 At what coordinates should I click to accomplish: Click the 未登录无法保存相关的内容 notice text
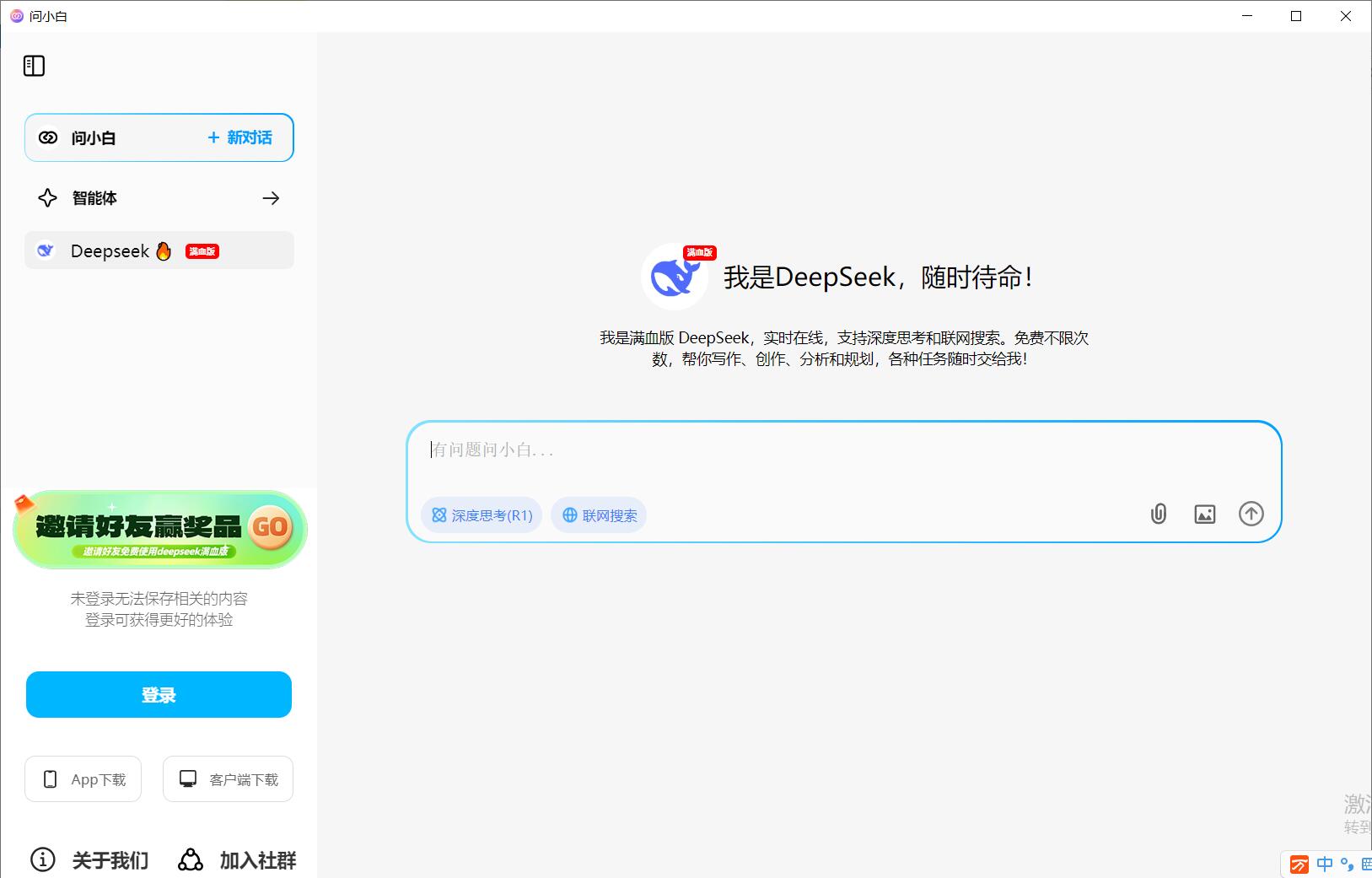point(159,599)
